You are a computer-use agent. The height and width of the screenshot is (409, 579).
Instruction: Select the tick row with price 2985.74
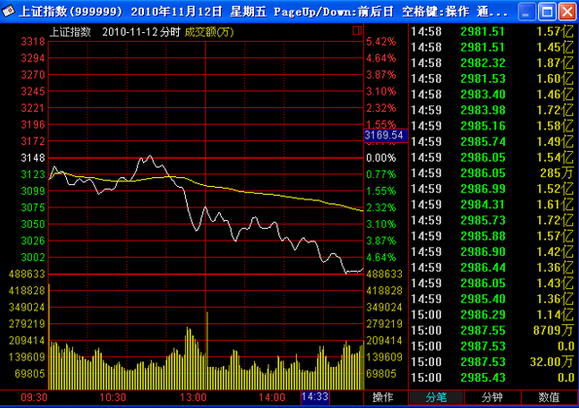[x=493, y=142]
